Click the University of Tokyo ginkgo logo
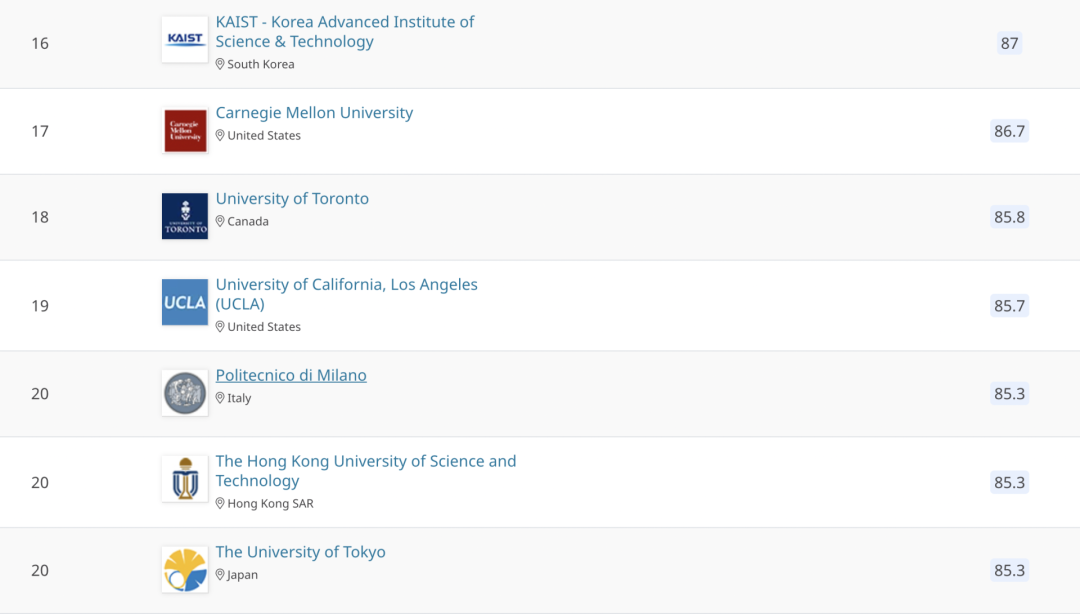Image resolution: width=1080 pixels, height=614 pixels. click(185, 569)
